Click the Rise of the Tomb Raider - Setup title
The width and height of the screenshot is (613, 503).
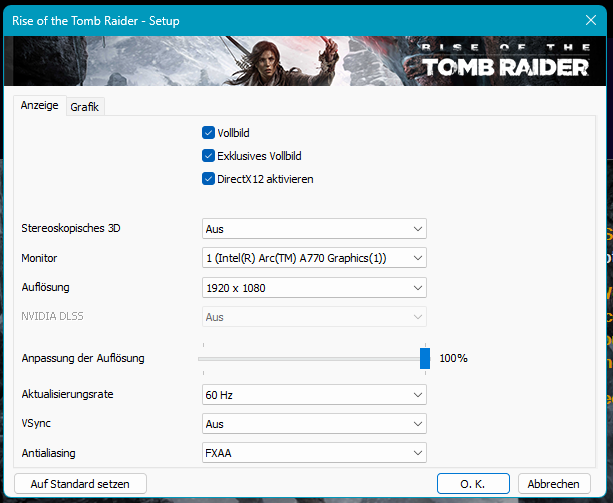click(x=96, y=21)
